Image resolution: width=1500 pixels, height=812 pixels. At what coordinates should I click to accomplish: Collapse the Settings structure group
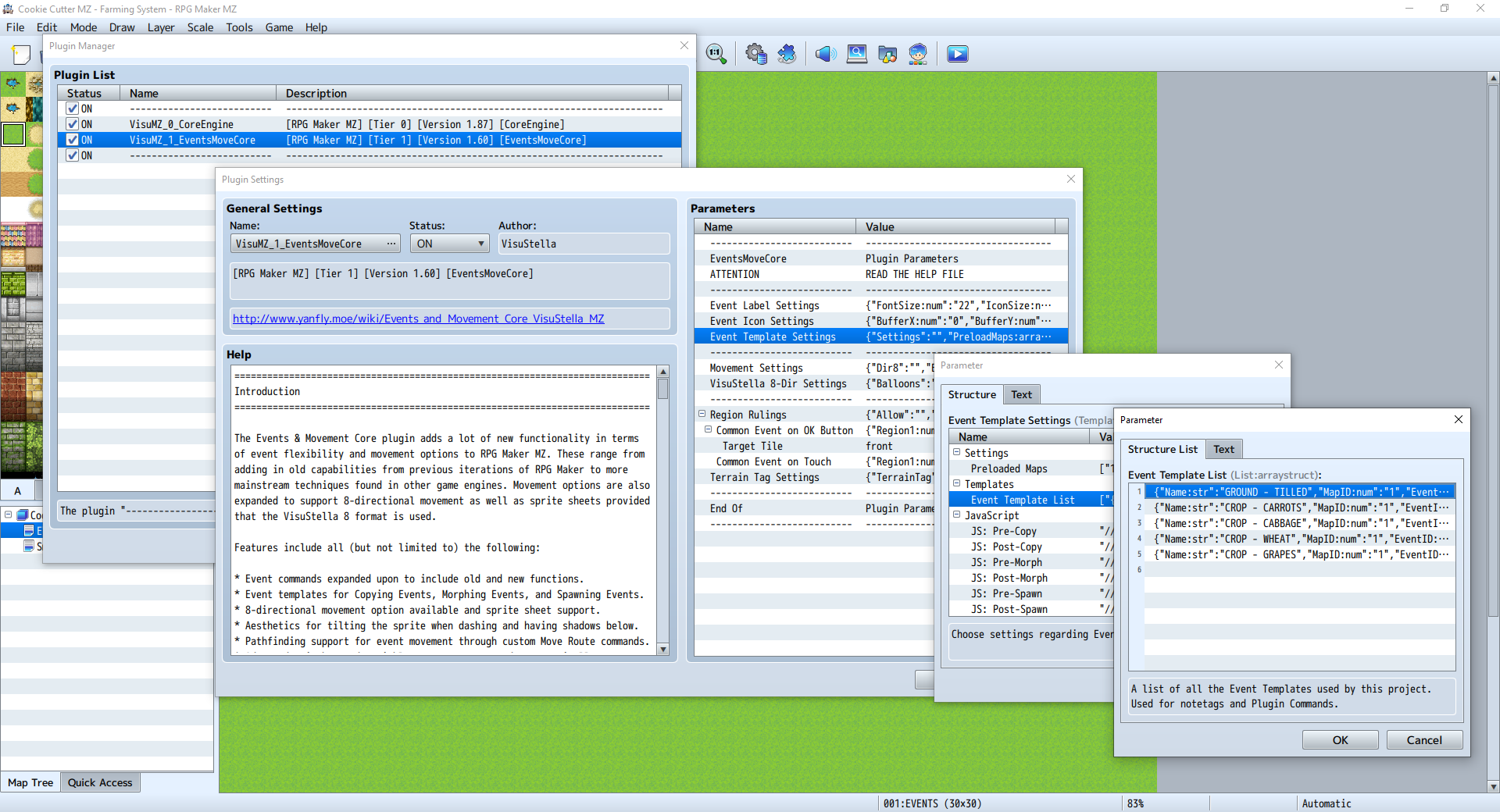pos(956,452)
